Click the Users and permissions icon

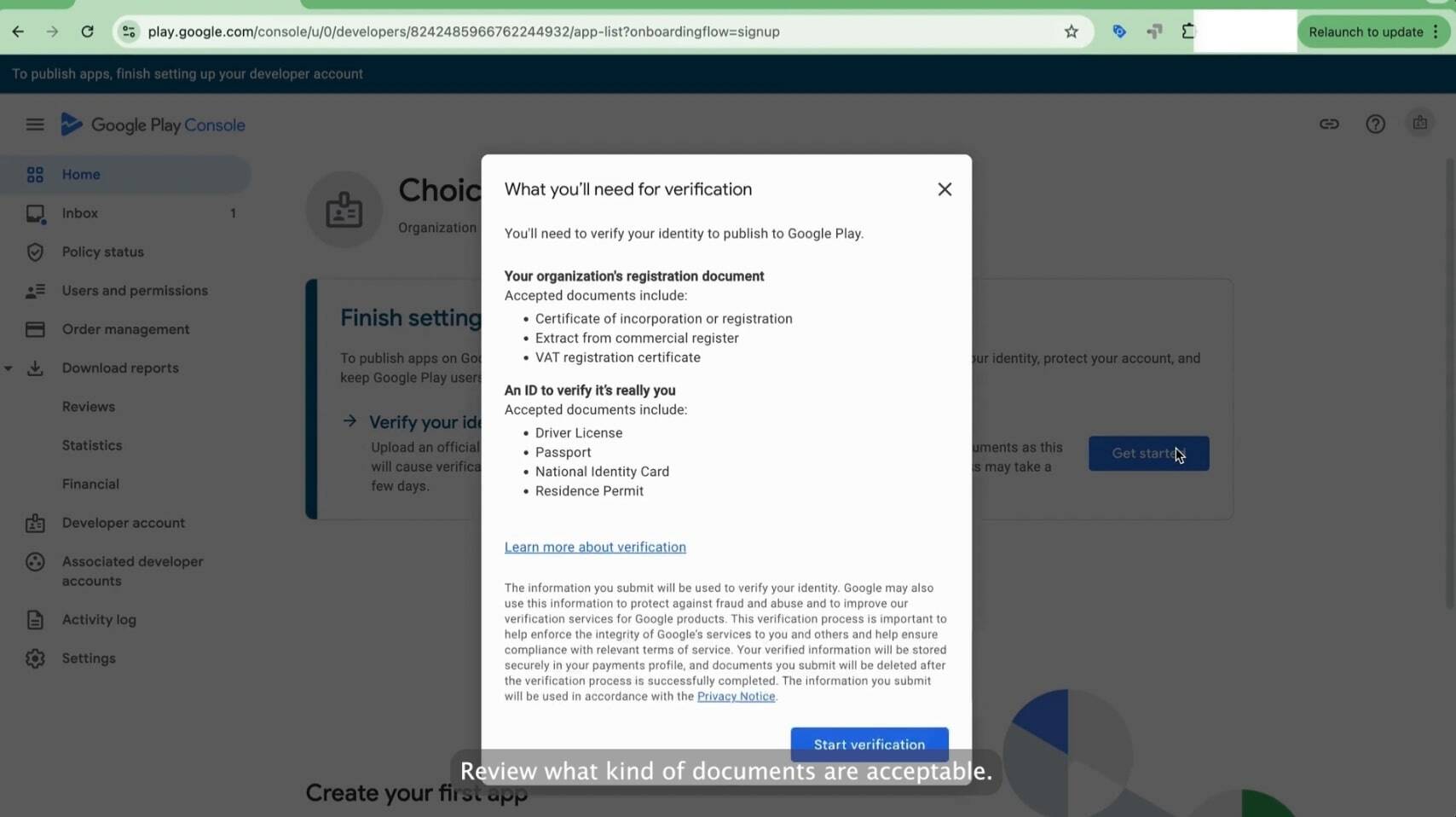coord(34,291)
